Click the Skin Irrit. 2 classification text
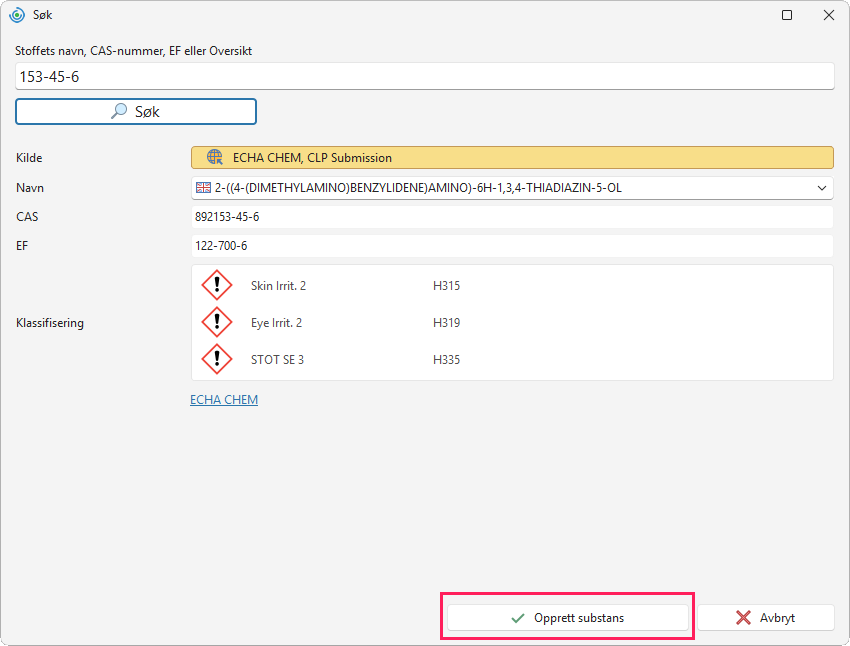Viewport: 850px width, 646px height. tap(278, 286)
